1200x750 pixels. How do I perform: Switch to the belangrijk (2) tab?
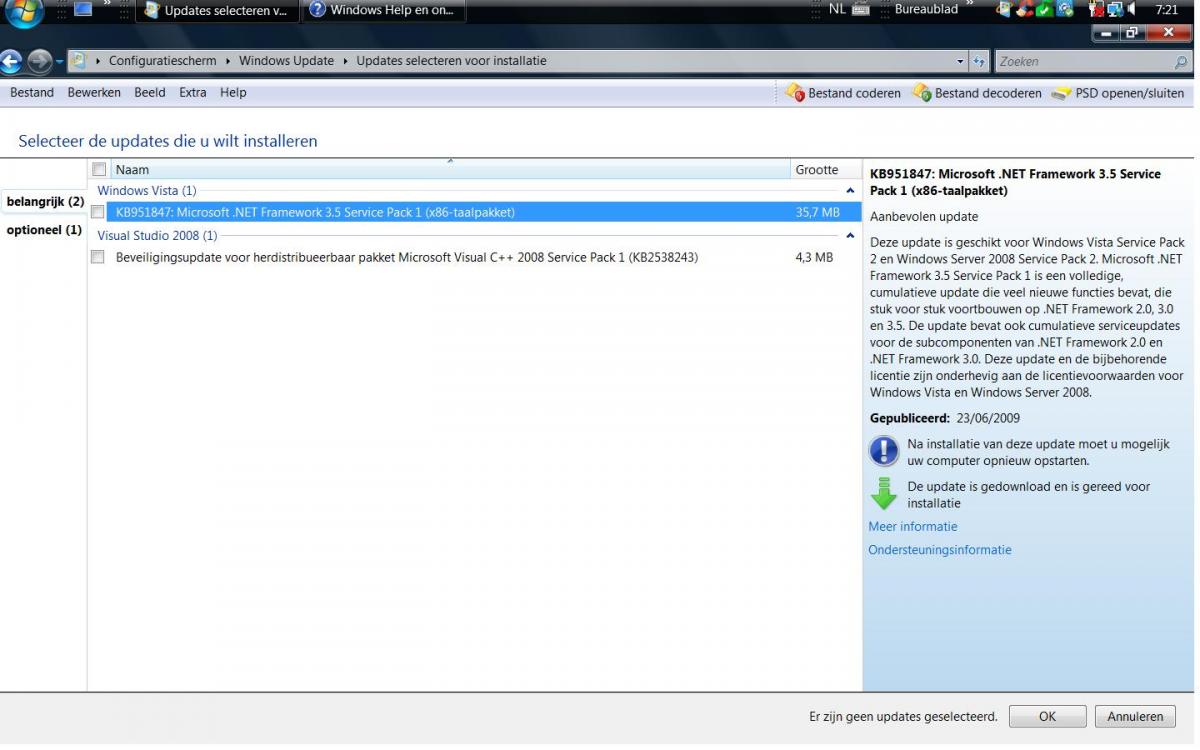(x=45, y=202)
